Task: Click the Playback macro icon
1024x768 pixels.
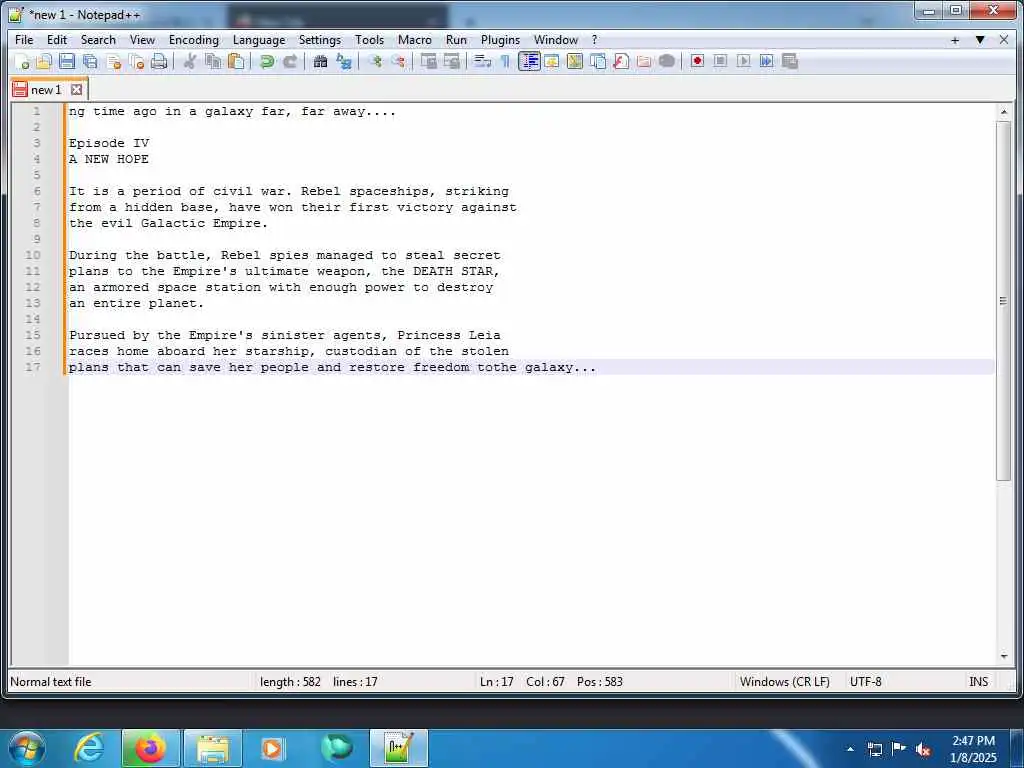Action: click(x=743, y=61)
